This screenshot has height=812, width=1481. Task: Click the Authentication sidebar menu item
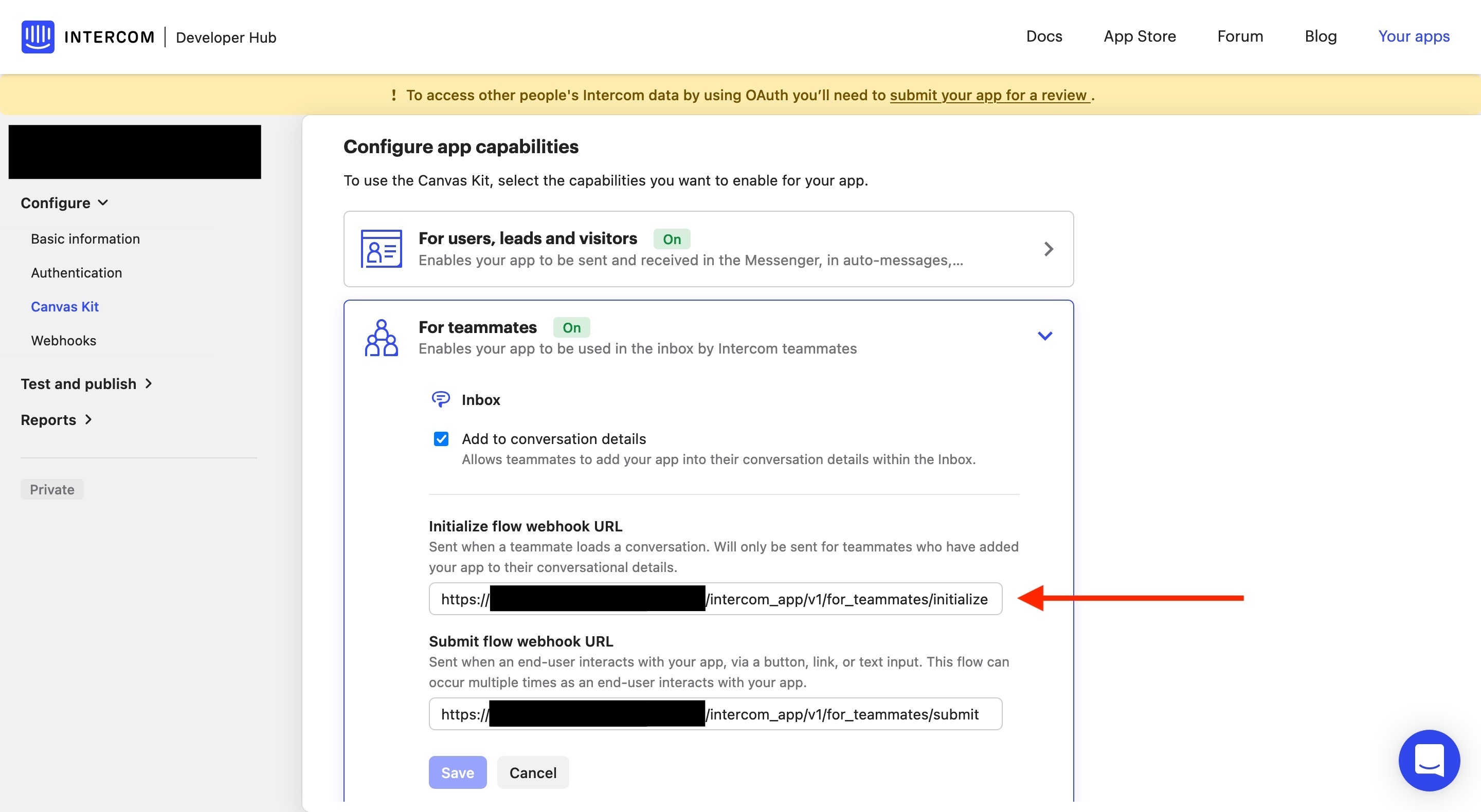(76, 272)
